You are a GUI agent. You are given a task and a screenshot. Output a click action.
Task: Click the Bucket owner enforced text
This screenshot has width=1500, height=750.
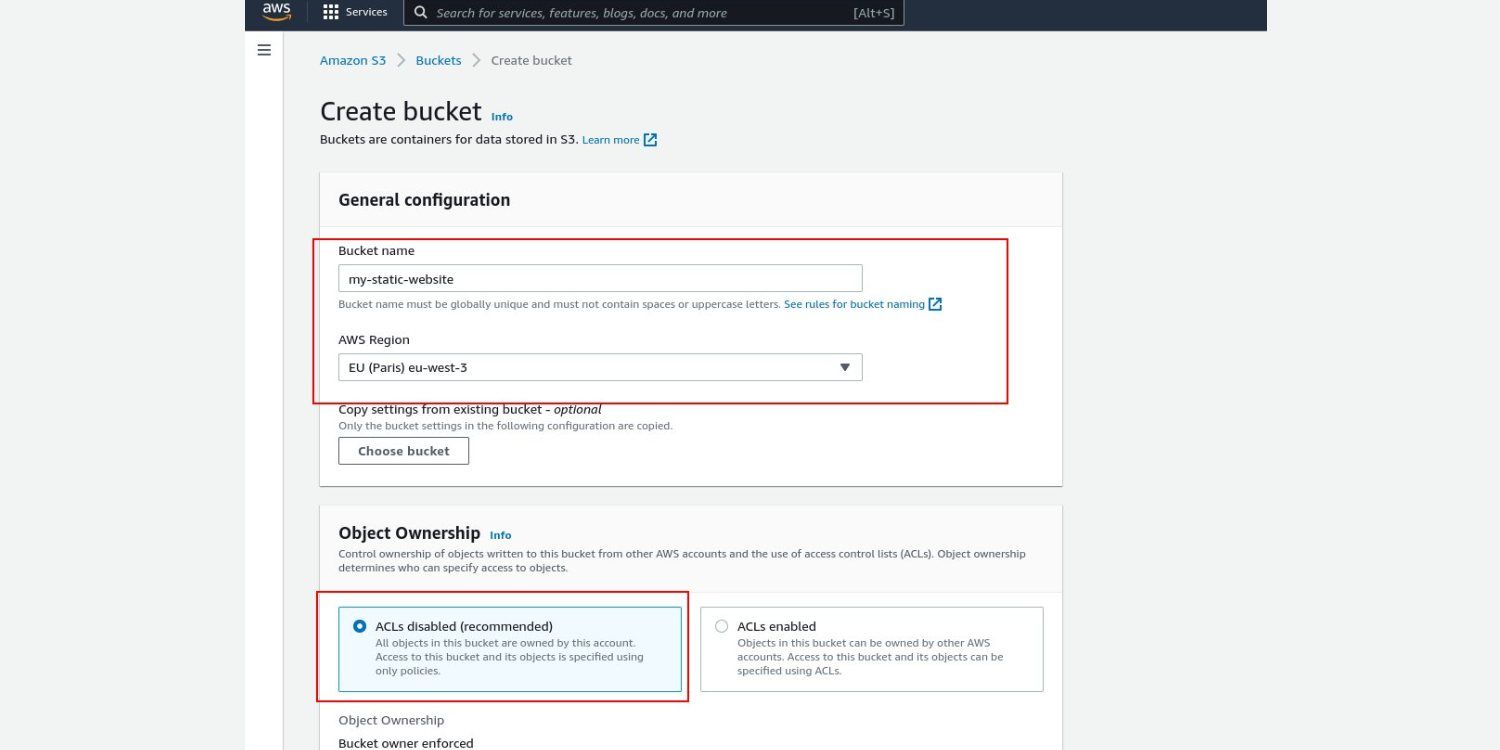(406, 743)
